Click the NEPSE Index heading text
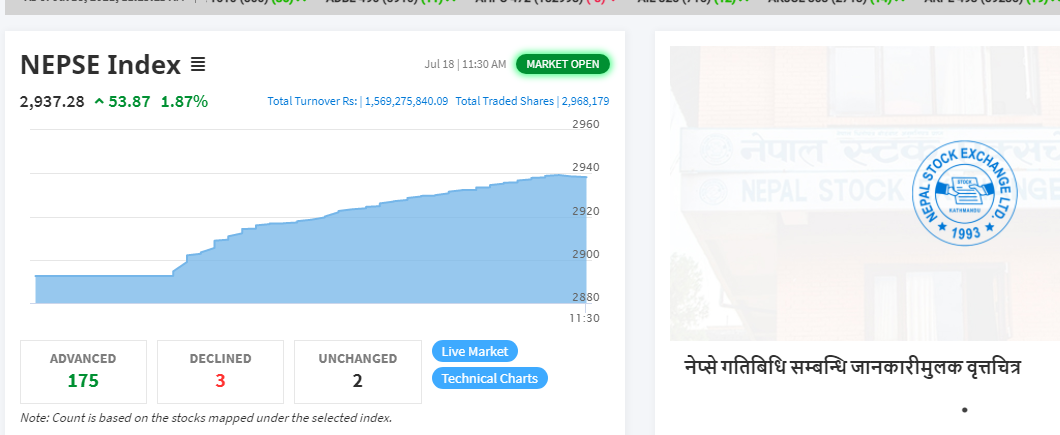 pyautogui.click(x=100, y=65)
